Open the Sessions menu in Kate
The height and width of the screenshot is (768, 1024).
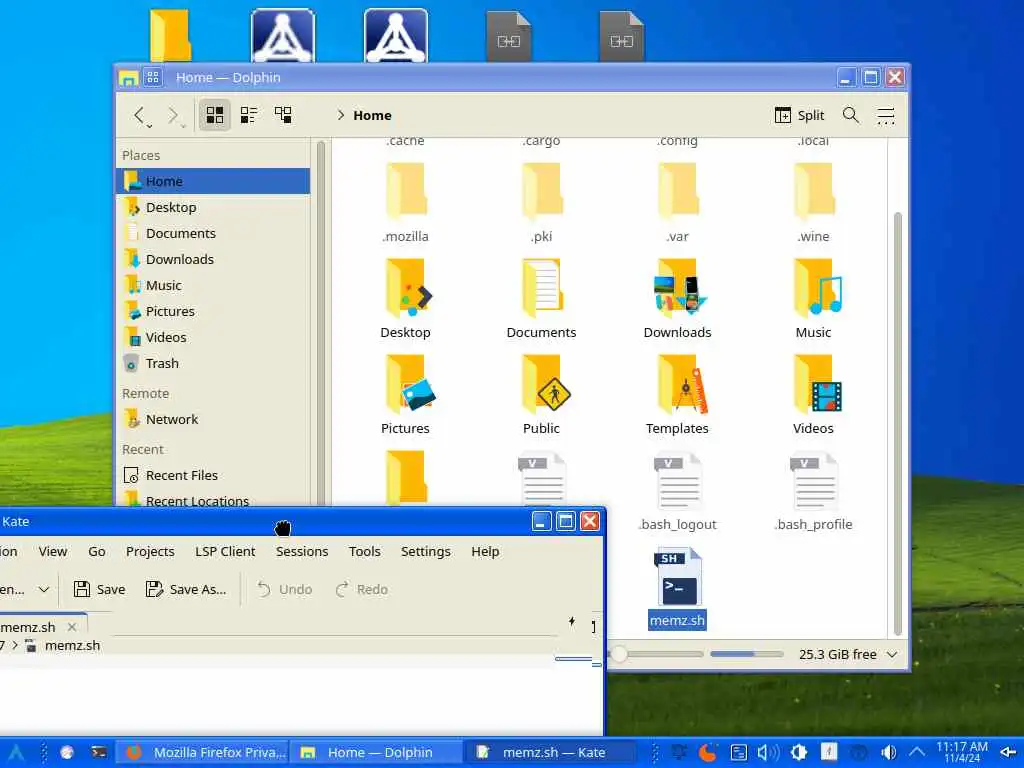[302, 551]
